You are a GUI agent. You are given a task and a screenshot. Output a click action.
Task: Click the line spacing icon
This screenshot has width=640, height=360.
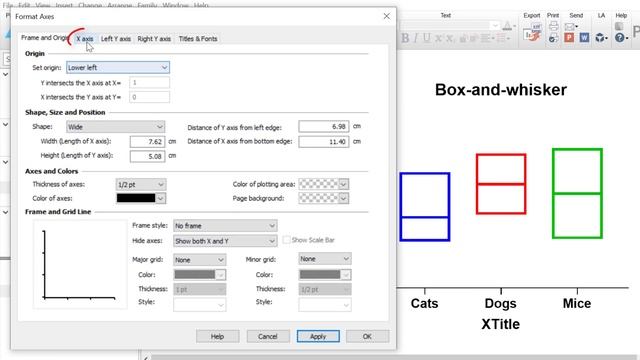(501, 38)
